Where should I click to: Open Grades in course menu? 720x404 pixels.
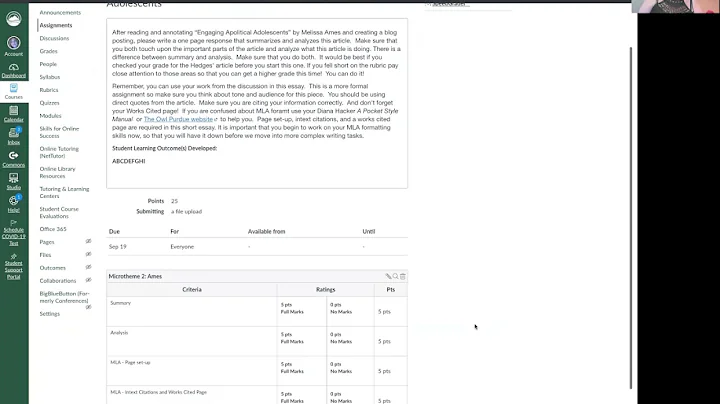(x=48, y=51)
